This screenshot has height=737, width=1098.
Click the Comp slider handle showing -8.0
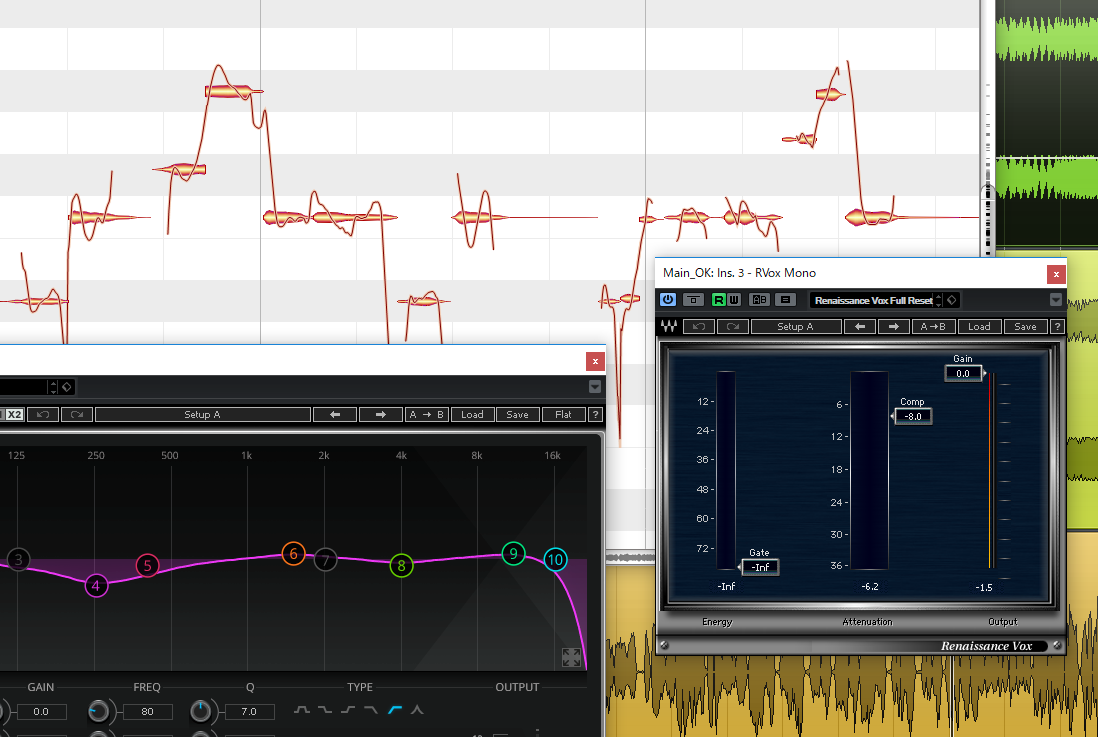[x=913, y=416]
